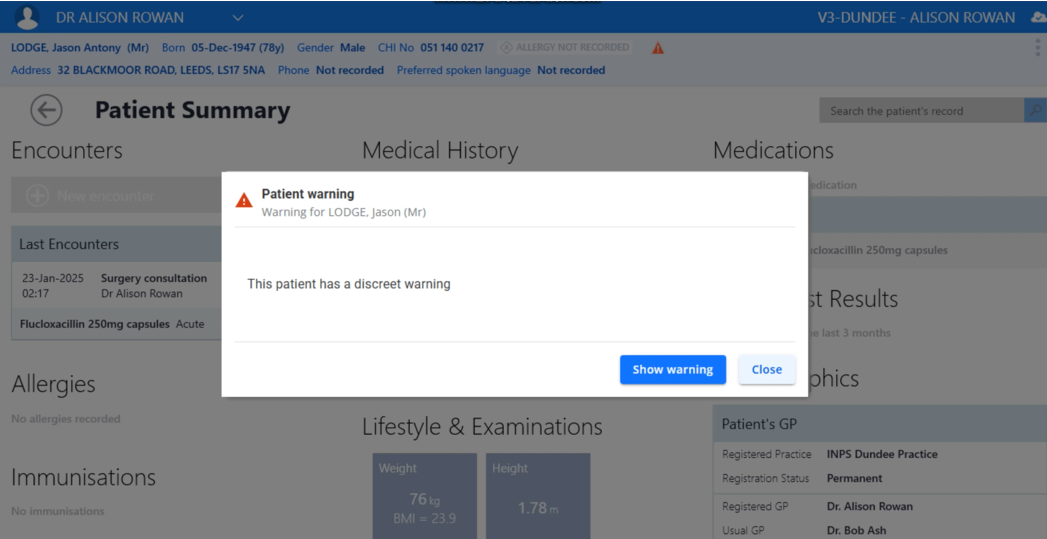Click INPS Dundee Practice value
The image size is (1047, 539).
pos(882,454)
